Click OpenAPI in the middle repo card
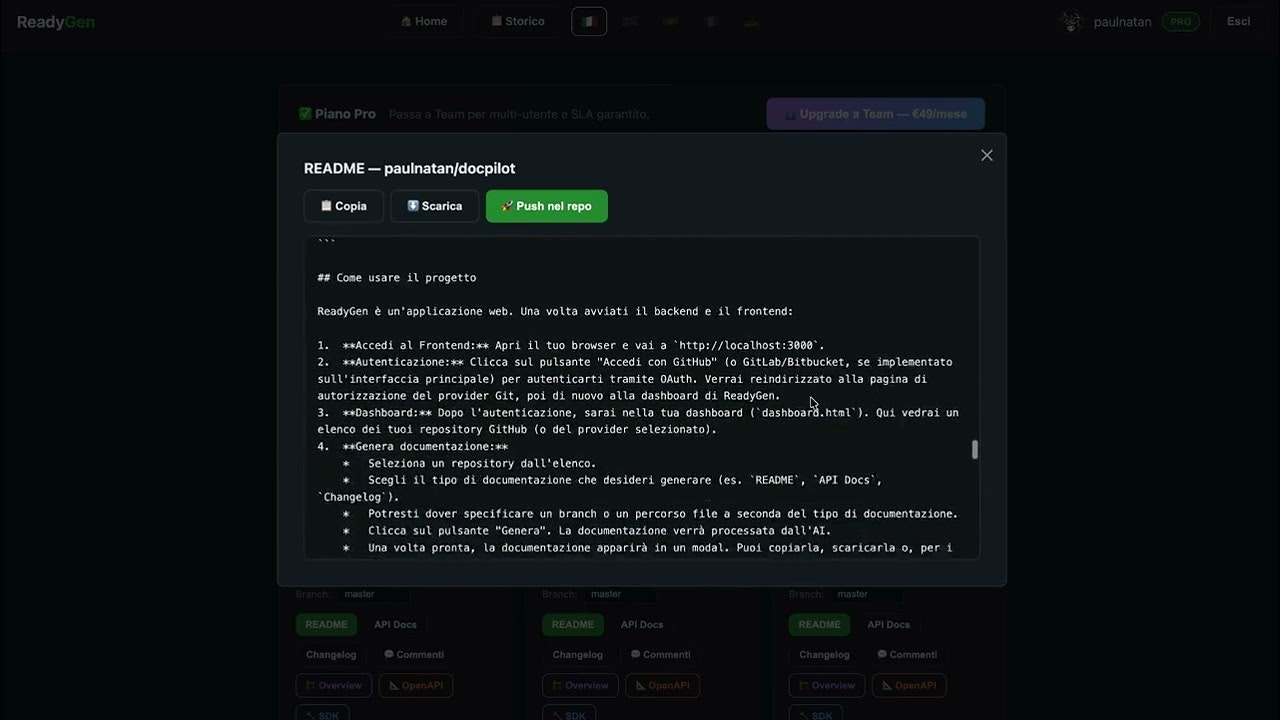The width and height of the screenshot is (1280, 720). click(x=663, y=685)
